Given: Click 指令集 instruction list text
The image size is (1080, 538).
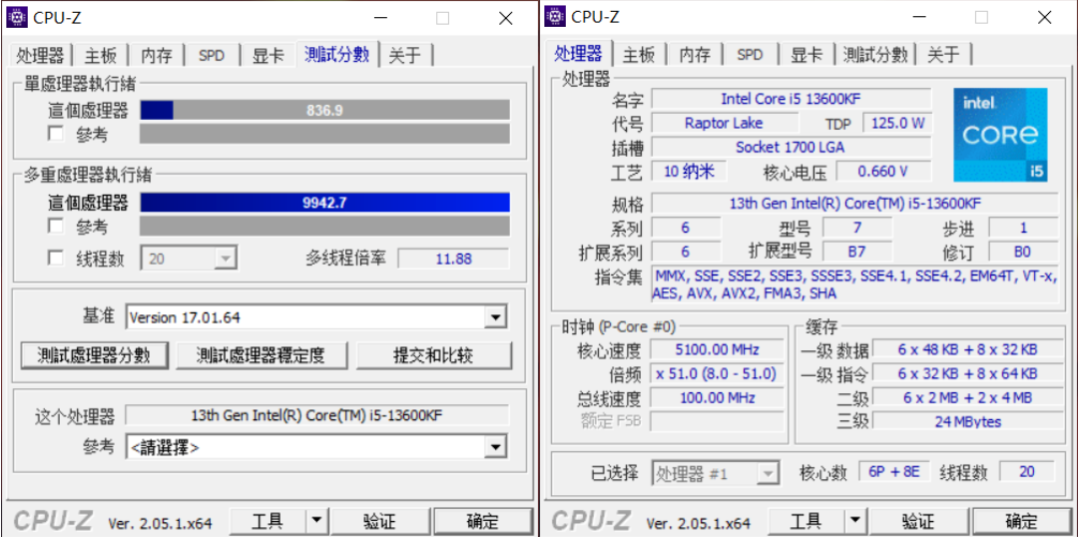Looking at the screenshot, I should point(855,284).
